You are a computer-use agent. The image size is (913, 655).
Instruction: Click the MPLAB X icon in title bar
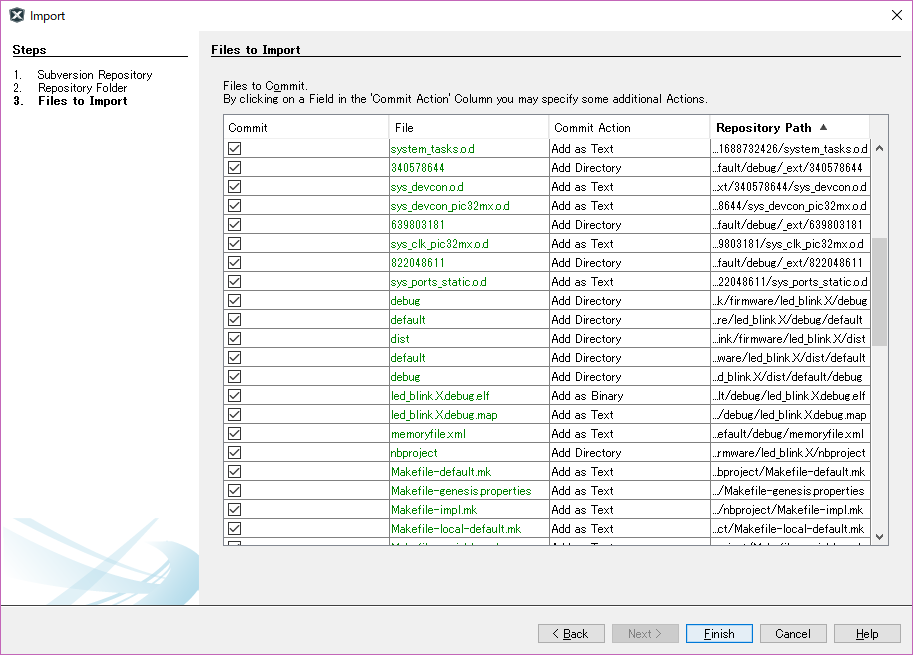(x=16, y=15)
